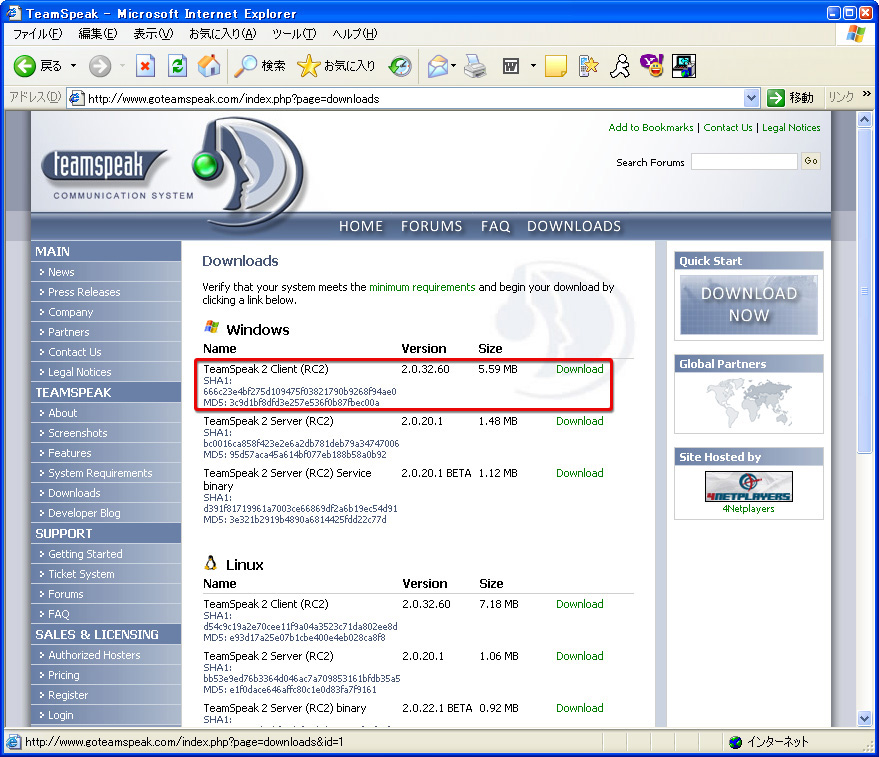Viewport: 879px width, 757px height.
Task: Expand the Edit button dropdown arrow
Action: point(533,66)
